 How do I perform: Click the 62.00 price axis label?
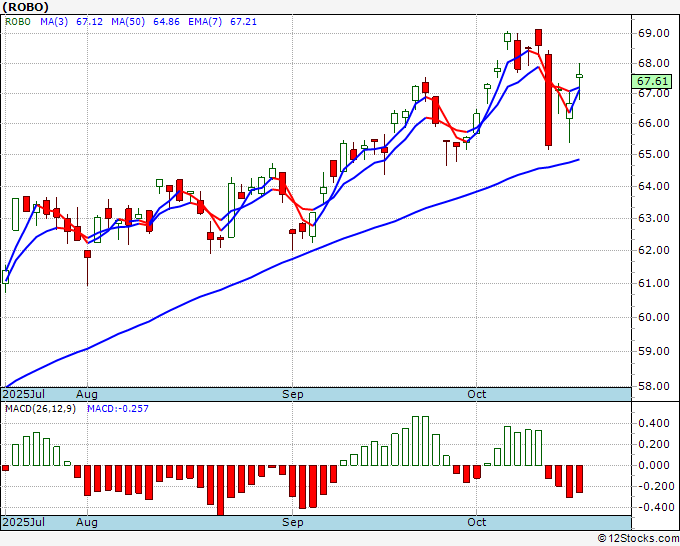pos(653,250)
